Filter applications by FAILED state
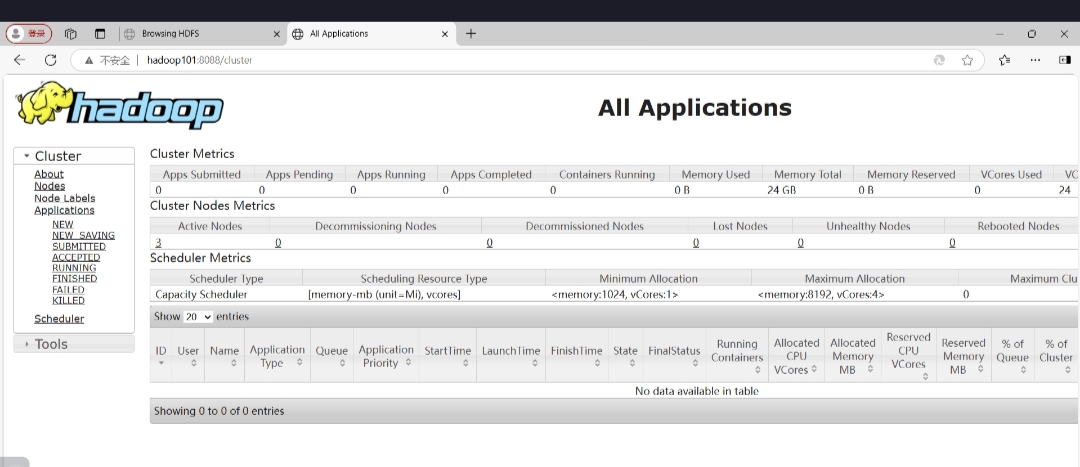1080x467 pixels. [68, 290]
